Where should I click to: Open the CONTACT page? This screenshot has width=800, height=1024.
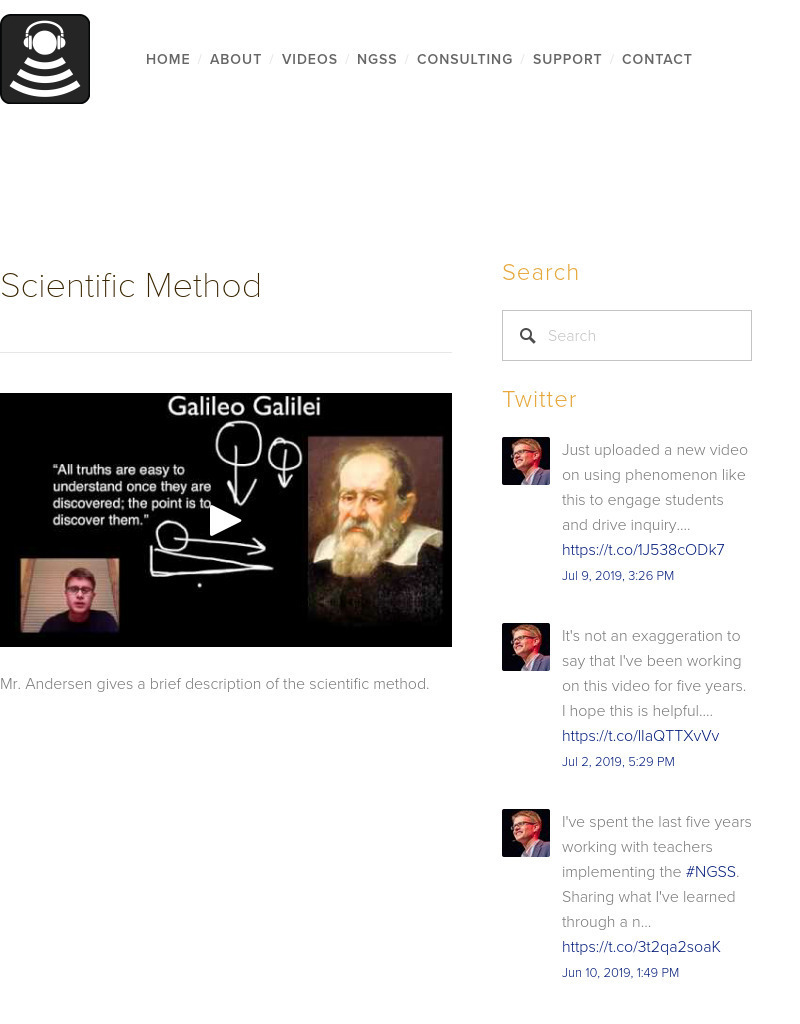pos(657,59)
